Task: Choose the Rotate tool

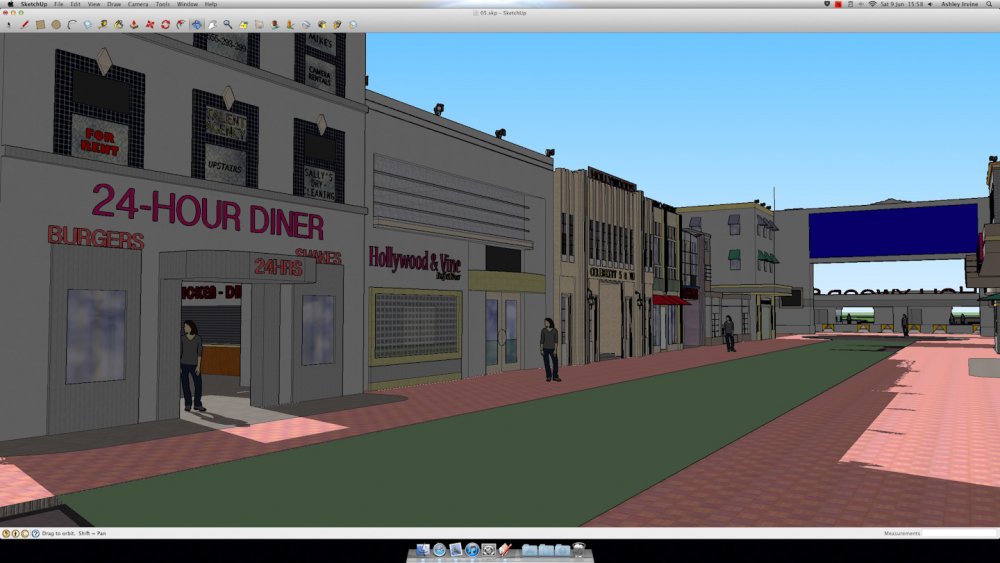Action: 165,25
